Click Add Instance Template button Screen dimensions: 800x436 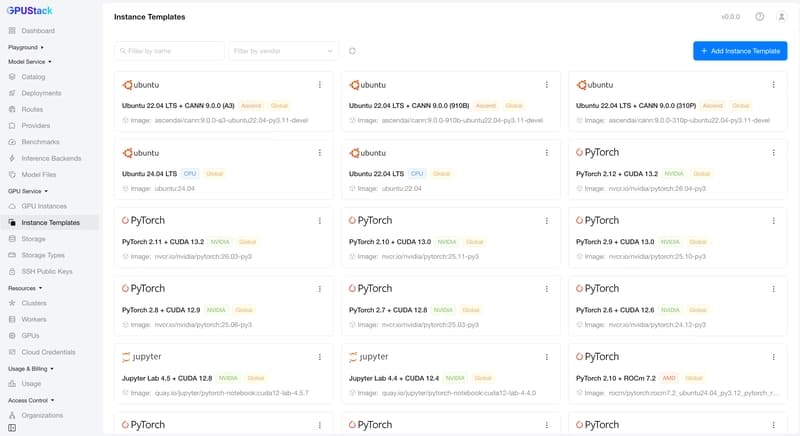pyautogui.click(x=740, y=51)
